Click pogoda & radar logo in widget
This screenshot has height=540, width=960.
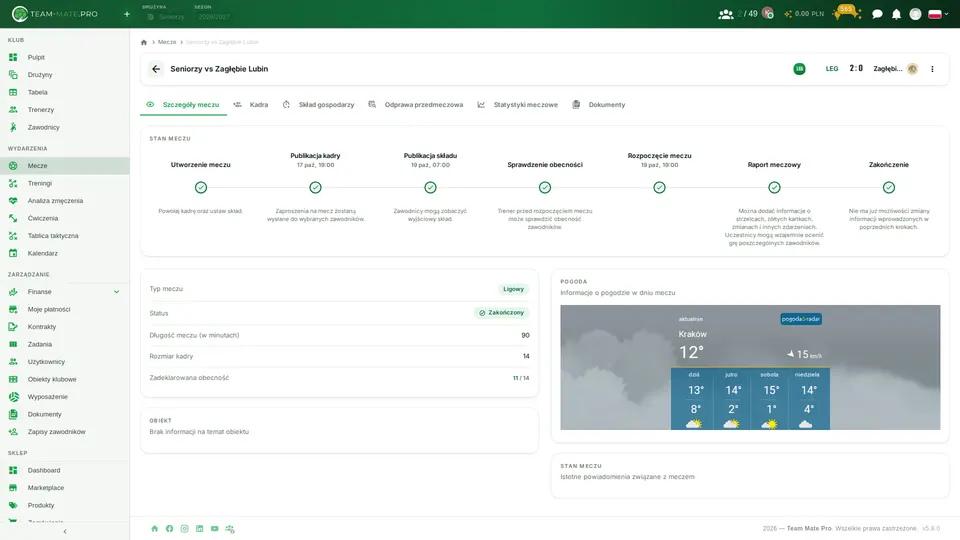coord(801,319)
